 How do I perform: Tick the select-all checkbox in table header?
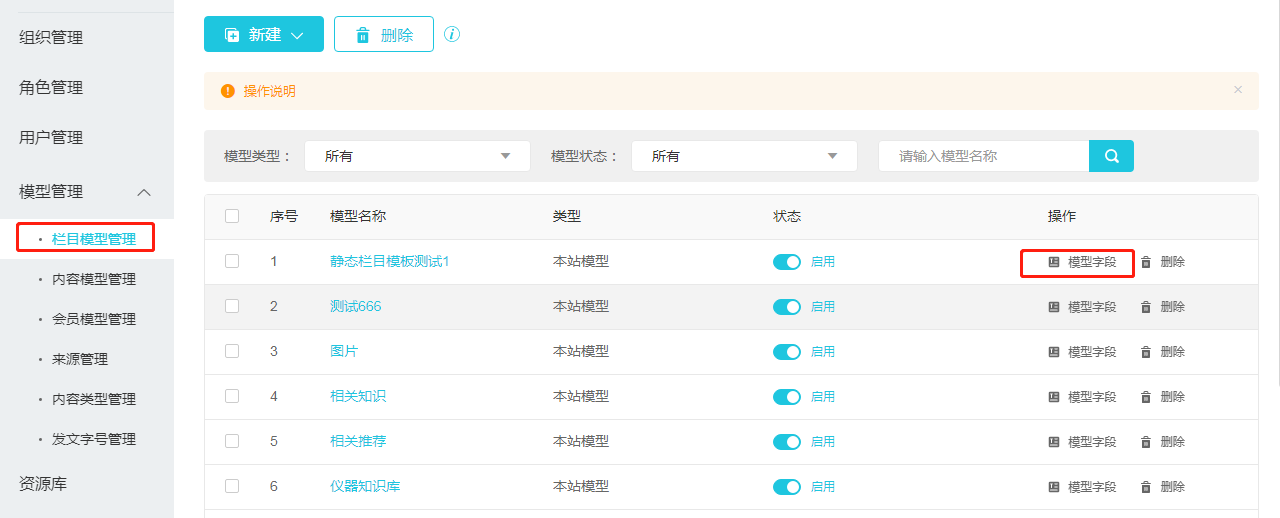[x=232, y=216]
